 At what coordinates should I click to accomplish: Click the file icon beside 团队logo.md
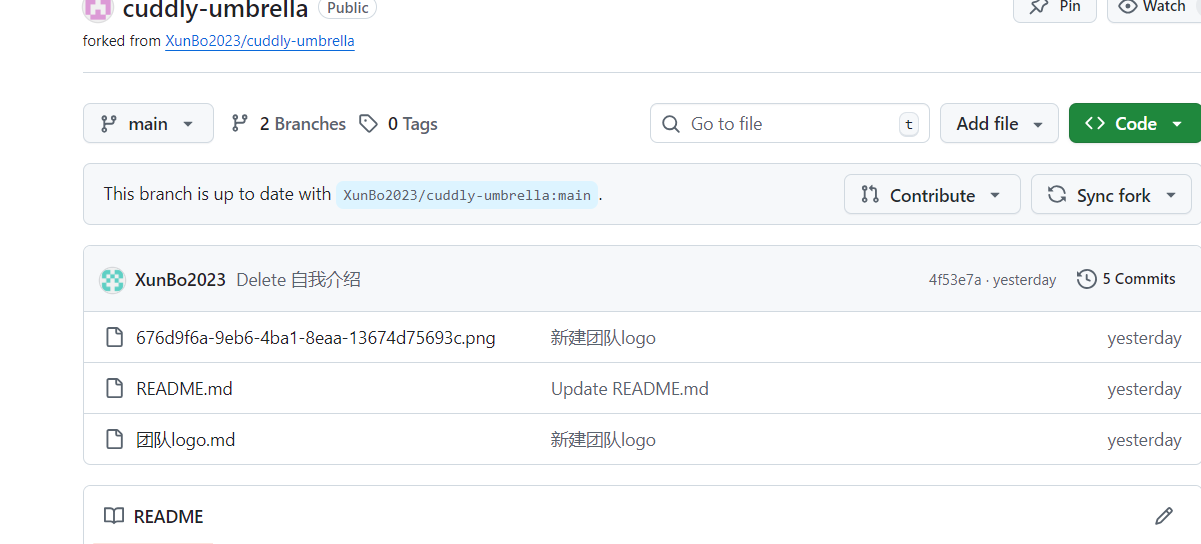pos(115,440)
